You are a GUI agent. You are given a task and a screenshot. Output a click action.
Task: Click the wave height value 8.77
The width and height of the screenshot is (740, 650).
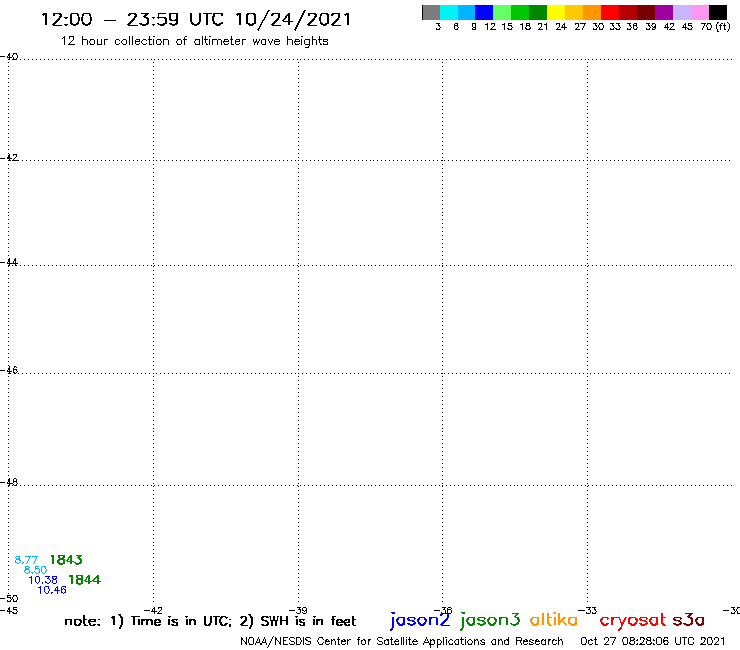click(26, 560)
